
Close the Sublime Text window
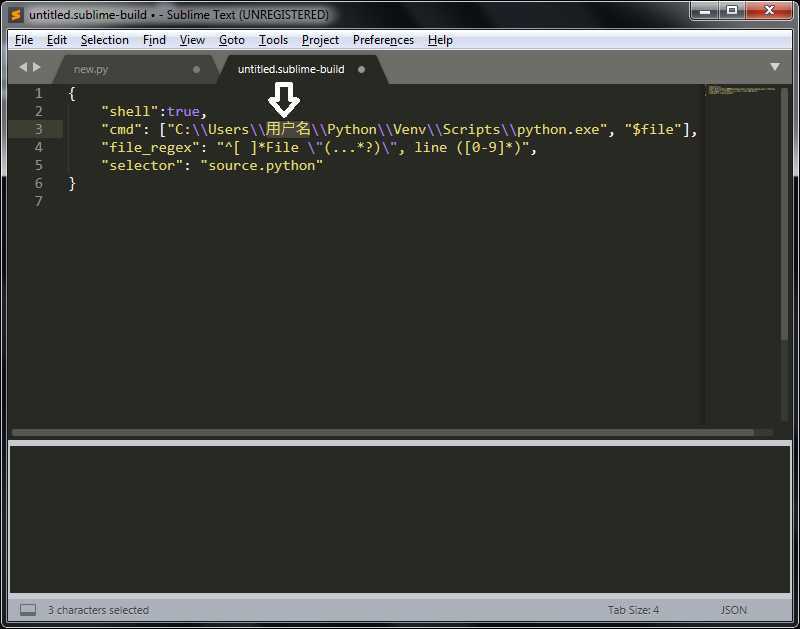769,11
